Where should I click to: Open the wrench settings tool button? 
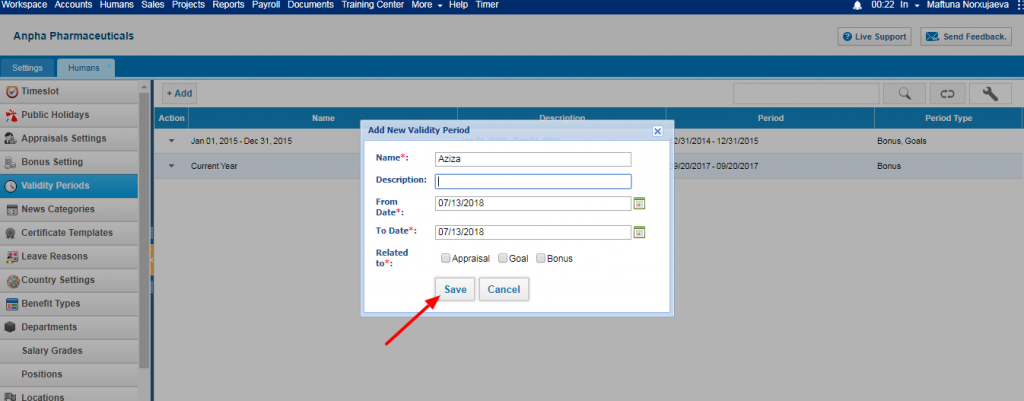[x=991, y=94]
